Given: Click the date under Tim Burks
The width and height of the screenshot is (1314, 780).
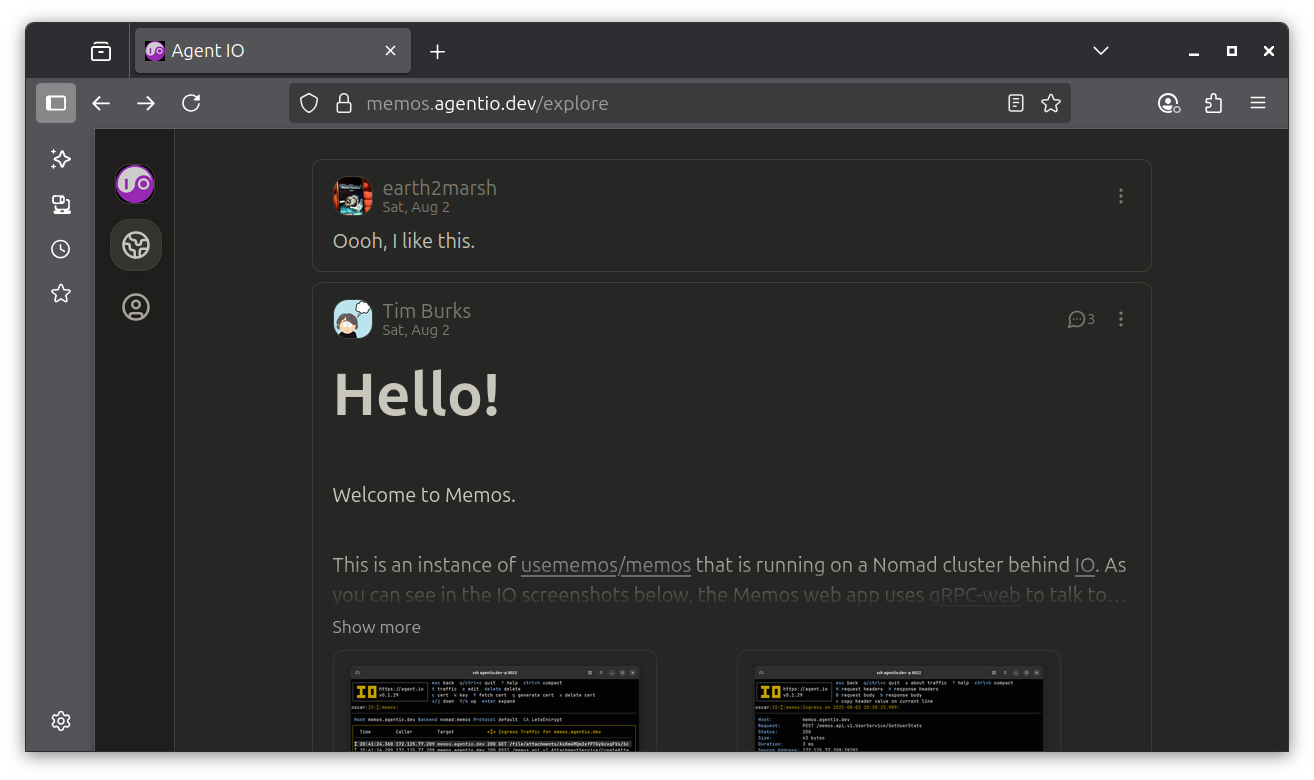Looking at the screenshot, I should (416, 331).
